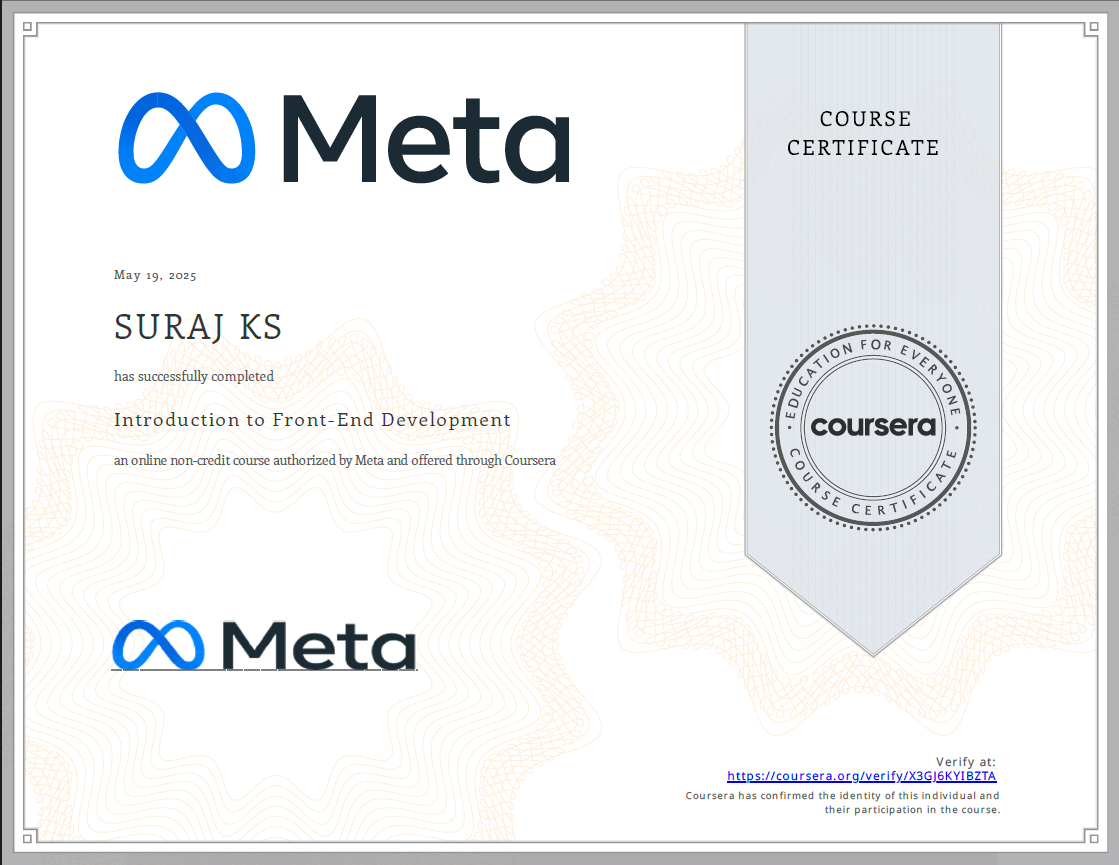The image size is (1119, 865).
Task: Click the date May 19, 2025
Action: tap(155, 275)
